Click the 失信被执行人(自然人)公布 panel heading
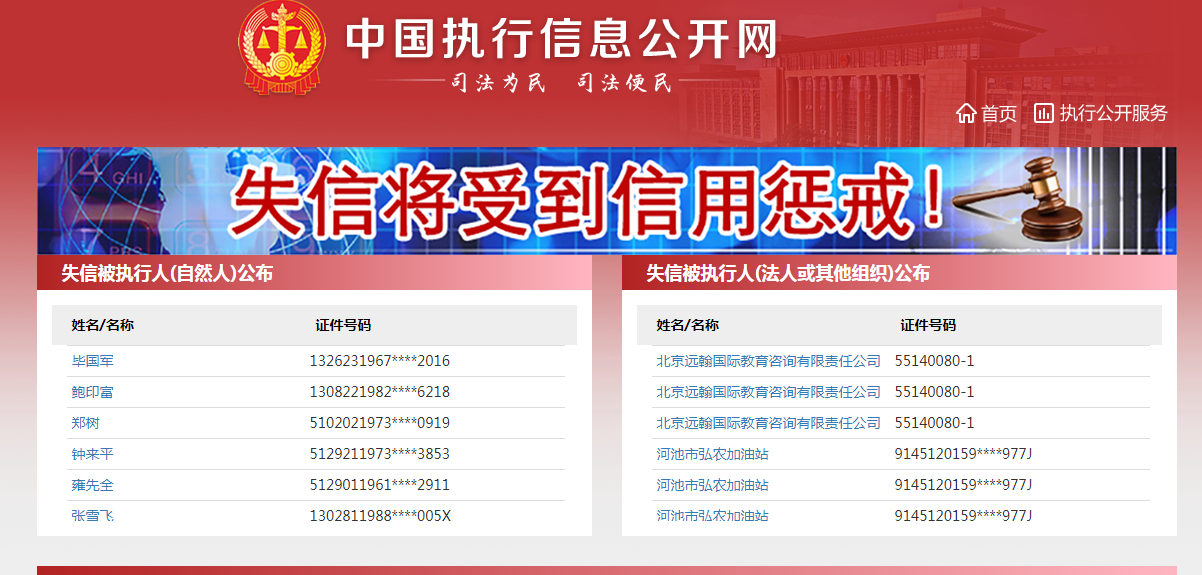Viewport: 1202px width, 575px height. point(167,273)
